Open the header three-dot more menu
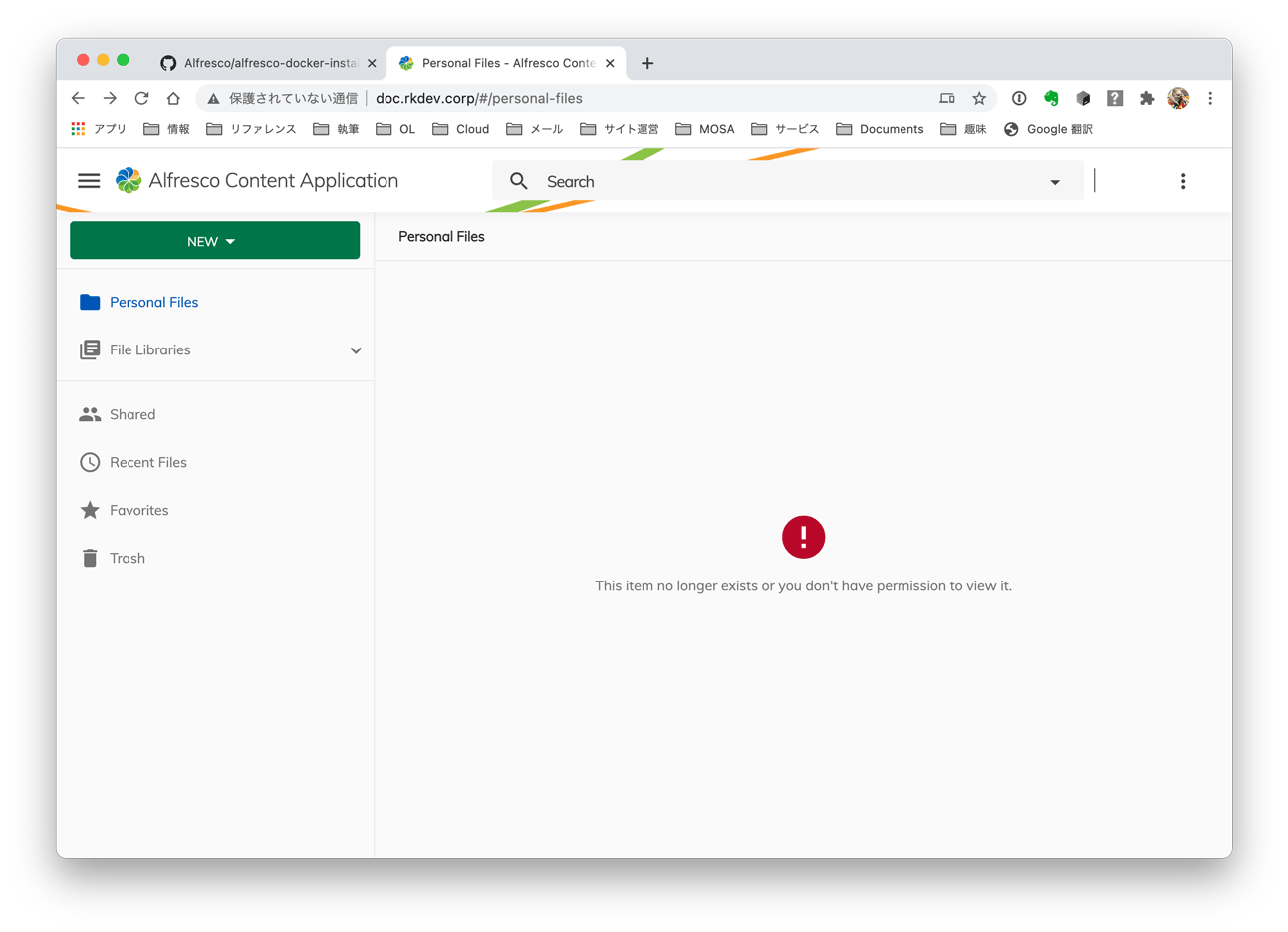Screen dimensions: 1288x932 coord(1183,181)
